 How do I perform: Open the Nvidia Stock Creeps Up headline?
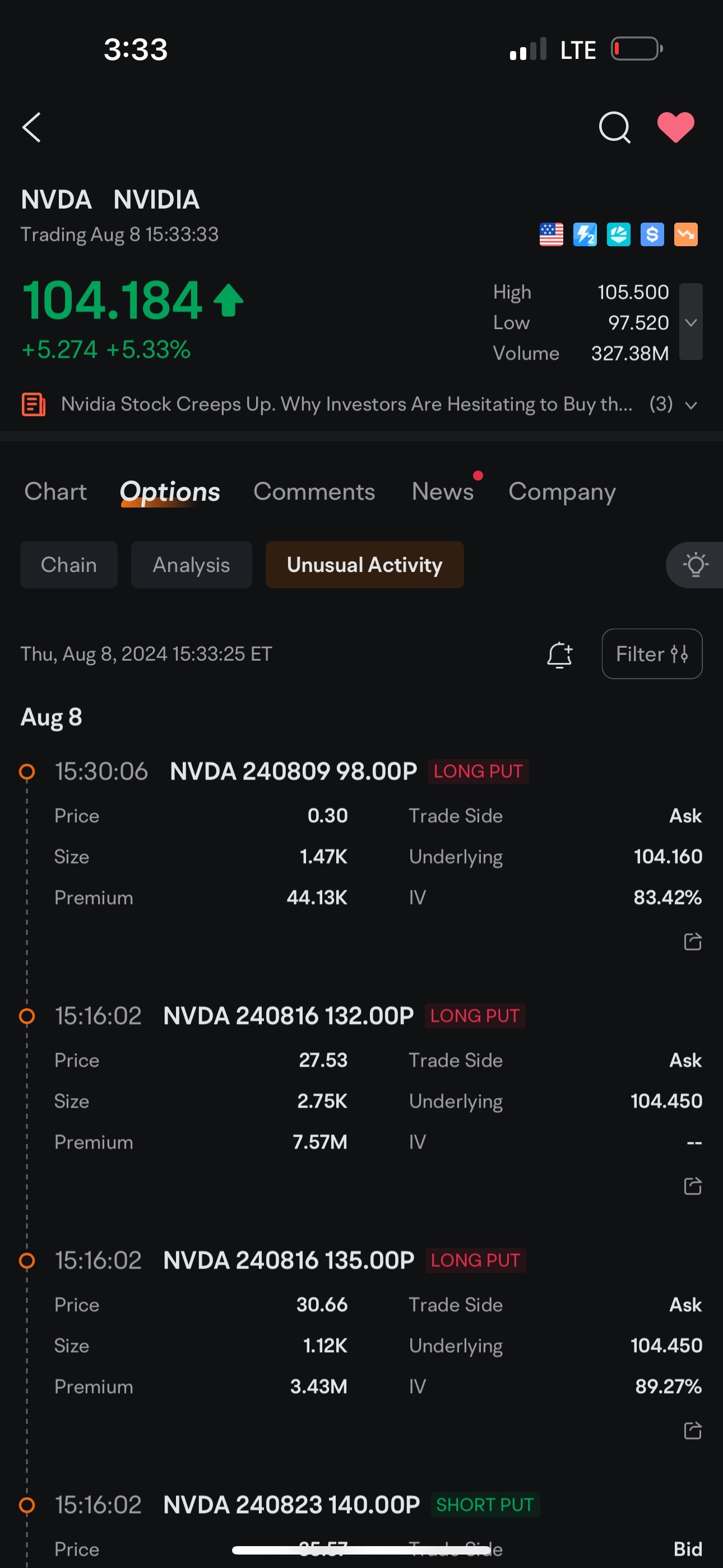click(346, 404)
